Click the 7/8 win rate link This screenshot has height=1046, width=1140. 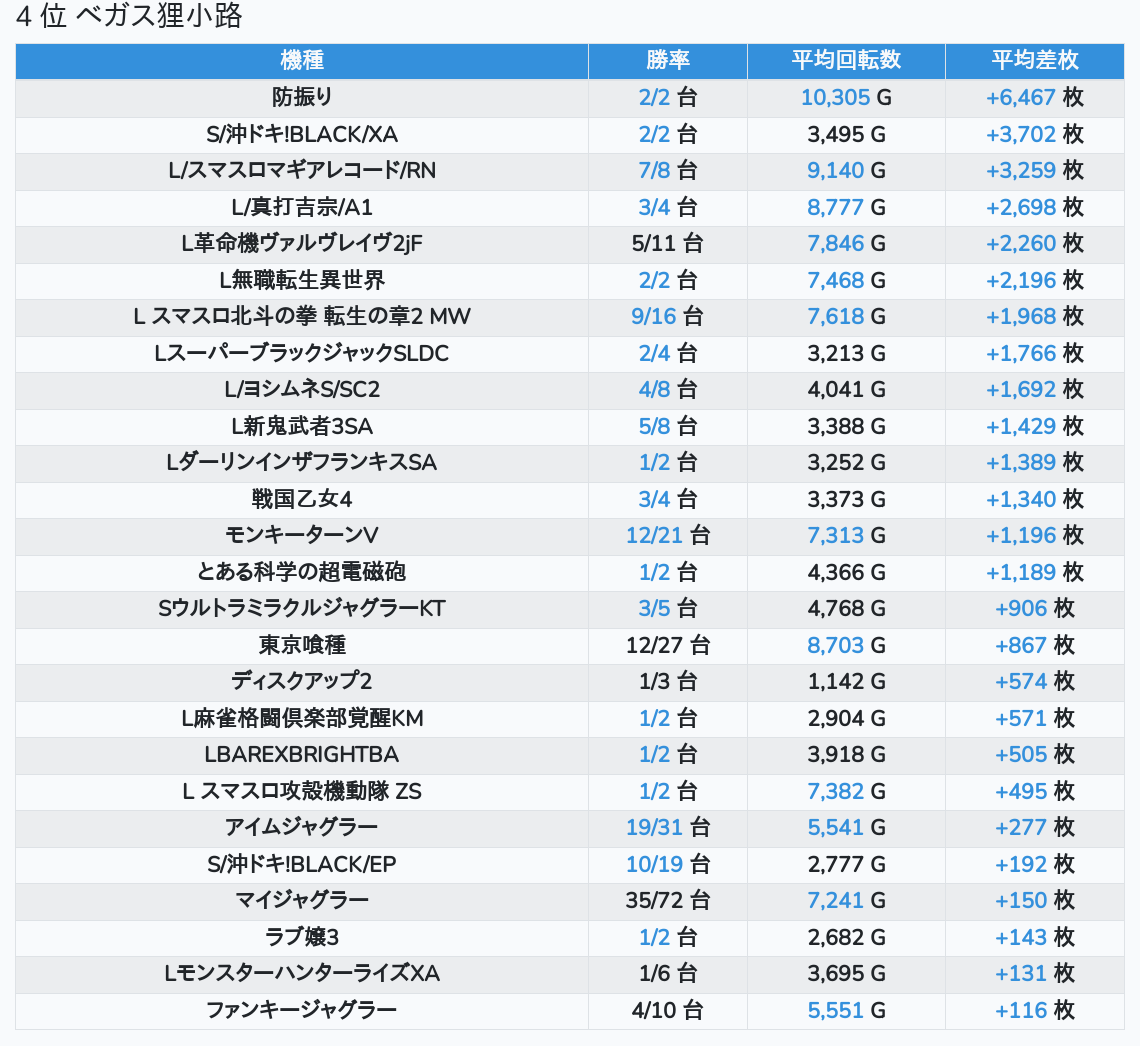pyautogui.click(x=655, y=171)
